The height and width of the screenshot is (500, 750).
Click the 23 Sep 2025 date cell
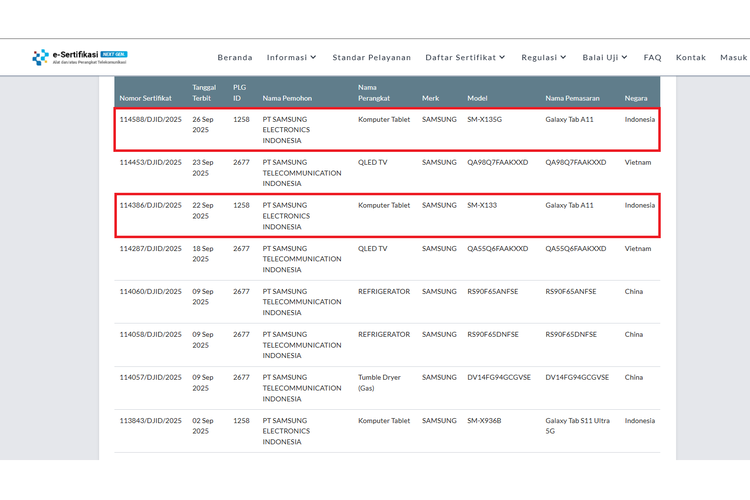(x=203, y=167)
